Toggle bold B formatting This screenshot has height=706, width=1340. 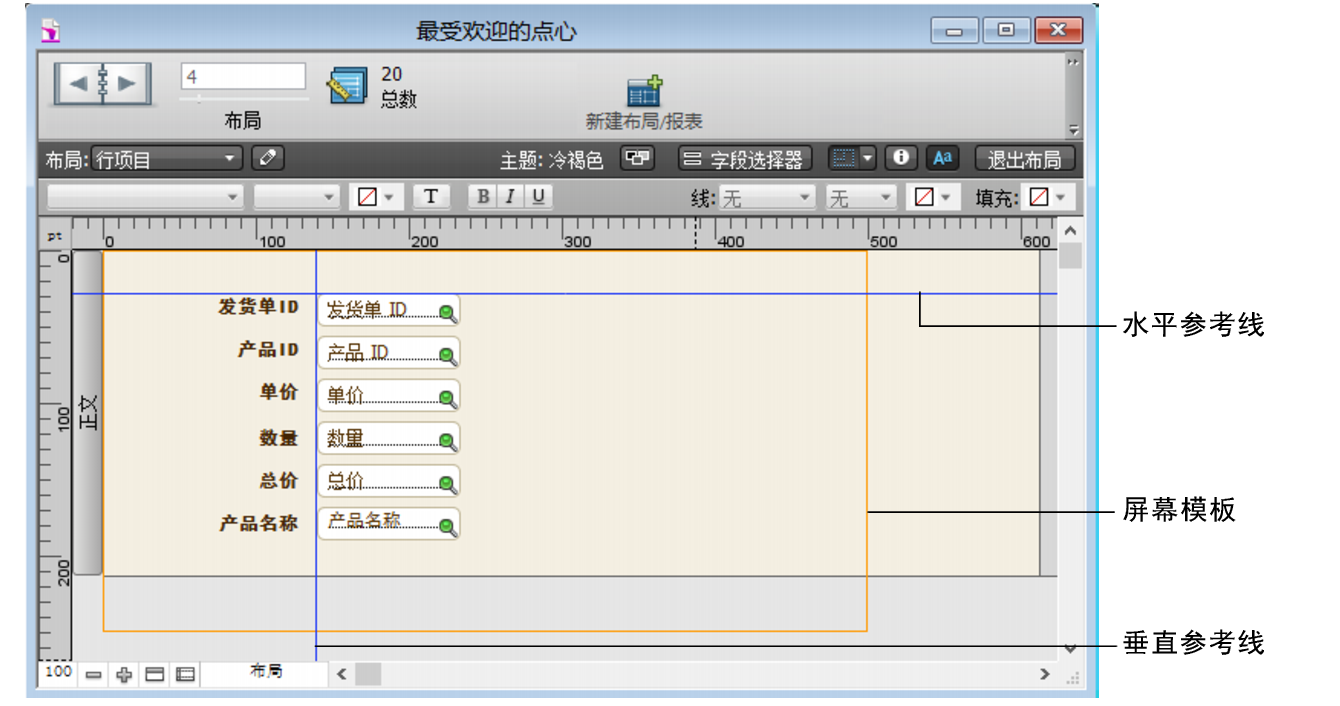tap(484, 196)
